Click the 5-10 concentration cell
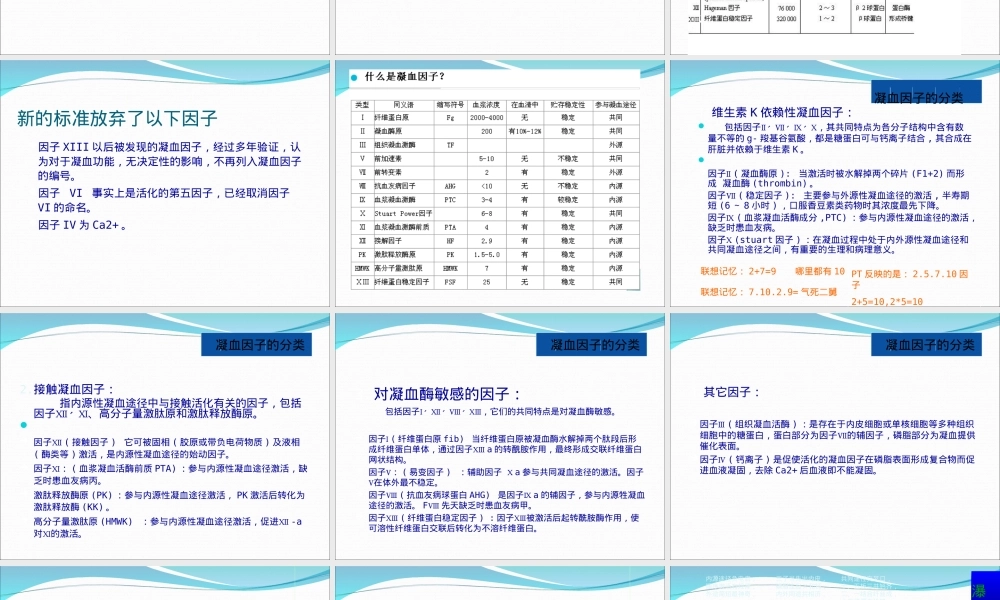Image resolution: width=1000 pixels, height=600 pixels. [x=487, y=159]
